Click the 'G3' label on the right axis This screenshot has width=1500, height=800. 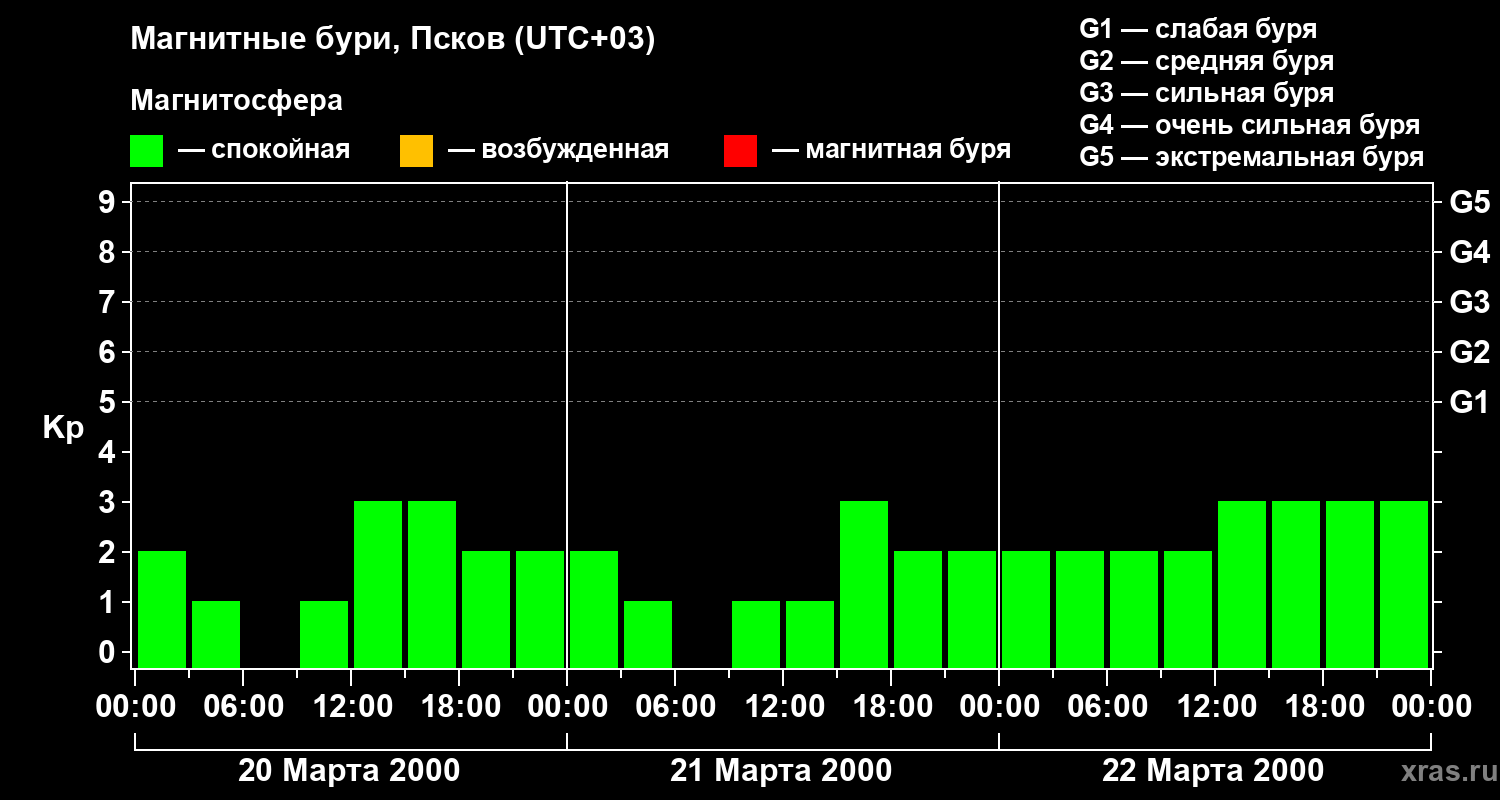pyautogui.click(x=1470, y=302)
